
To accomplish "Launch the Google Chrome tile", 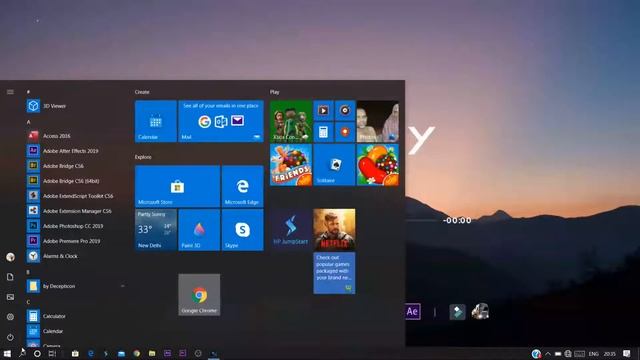I will (x=199, y=295).
